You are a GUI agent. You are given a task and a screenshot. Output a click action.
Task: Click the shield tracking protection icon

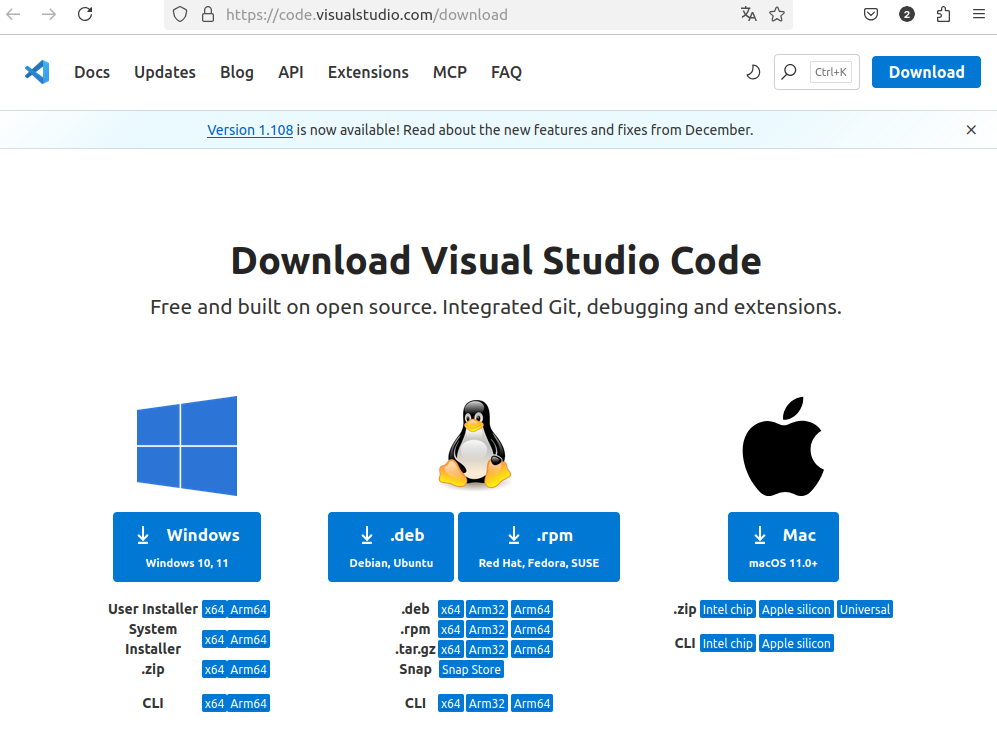(180, 14)
